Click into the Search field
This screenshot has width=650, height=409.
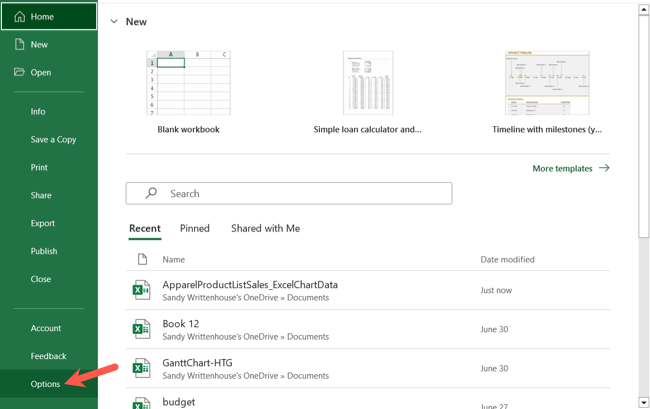tap(289, 194)
